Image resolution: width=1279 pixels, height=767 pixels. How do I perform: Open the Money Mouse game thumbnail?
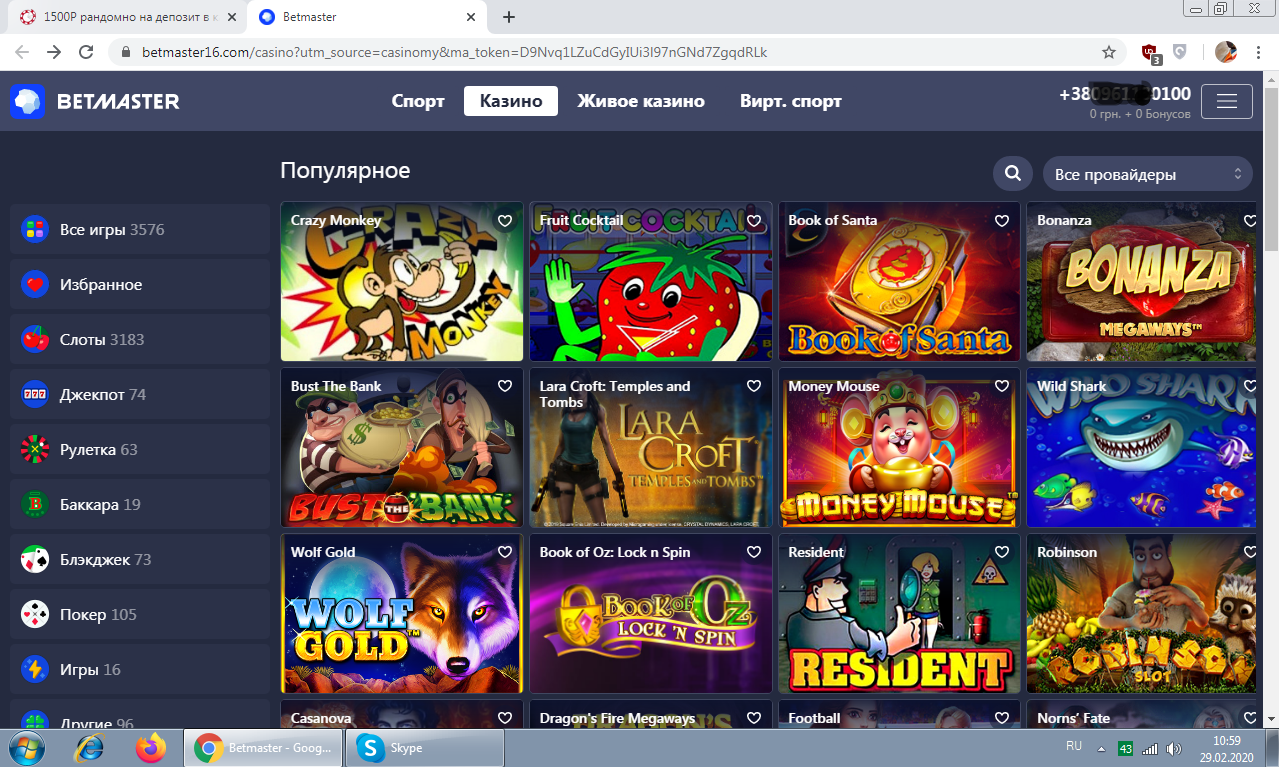pos(899,448)
